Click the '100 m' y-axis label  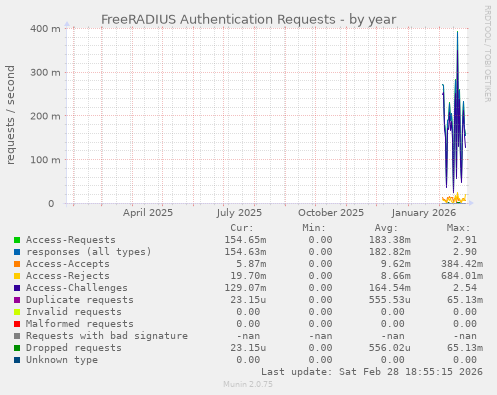45,160
